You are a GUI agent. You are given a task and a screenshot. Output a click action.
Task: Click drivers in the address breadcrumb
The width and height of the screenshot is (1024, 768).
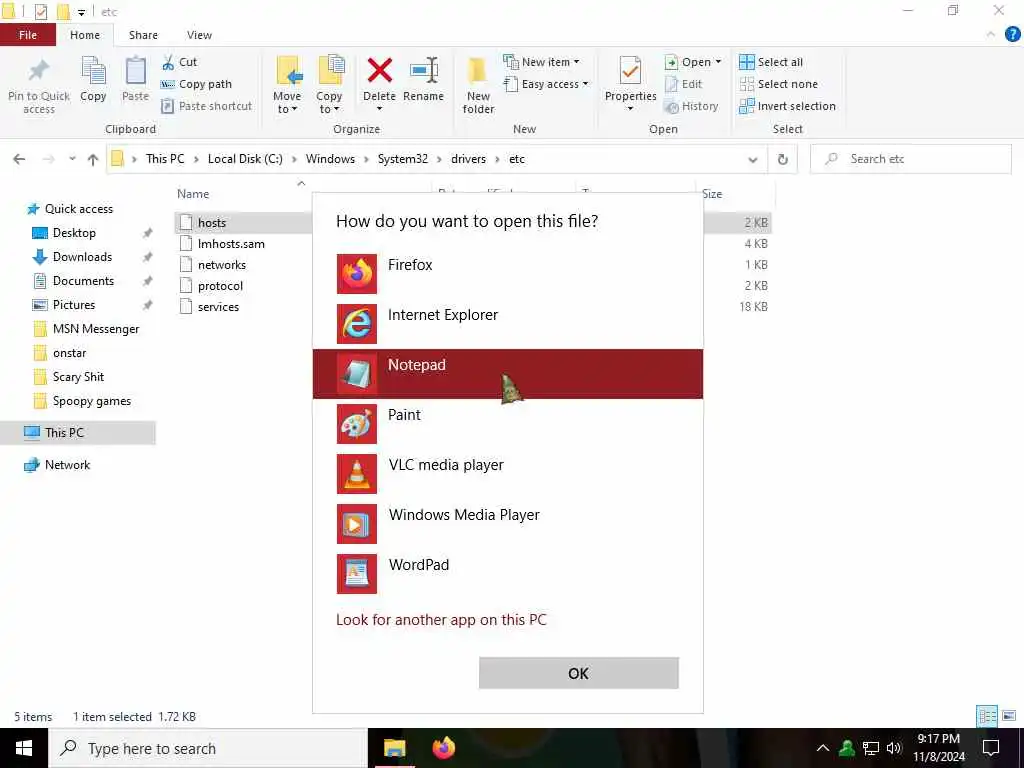point(468,159)
